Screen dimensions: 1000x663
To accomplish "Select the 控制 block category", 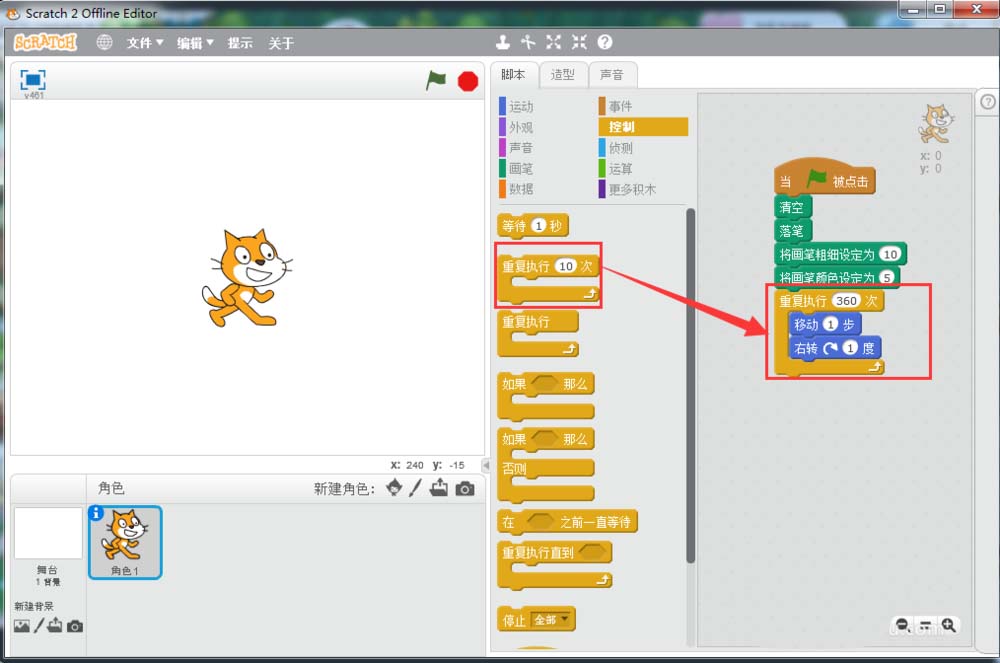I will tap(643, 127).
